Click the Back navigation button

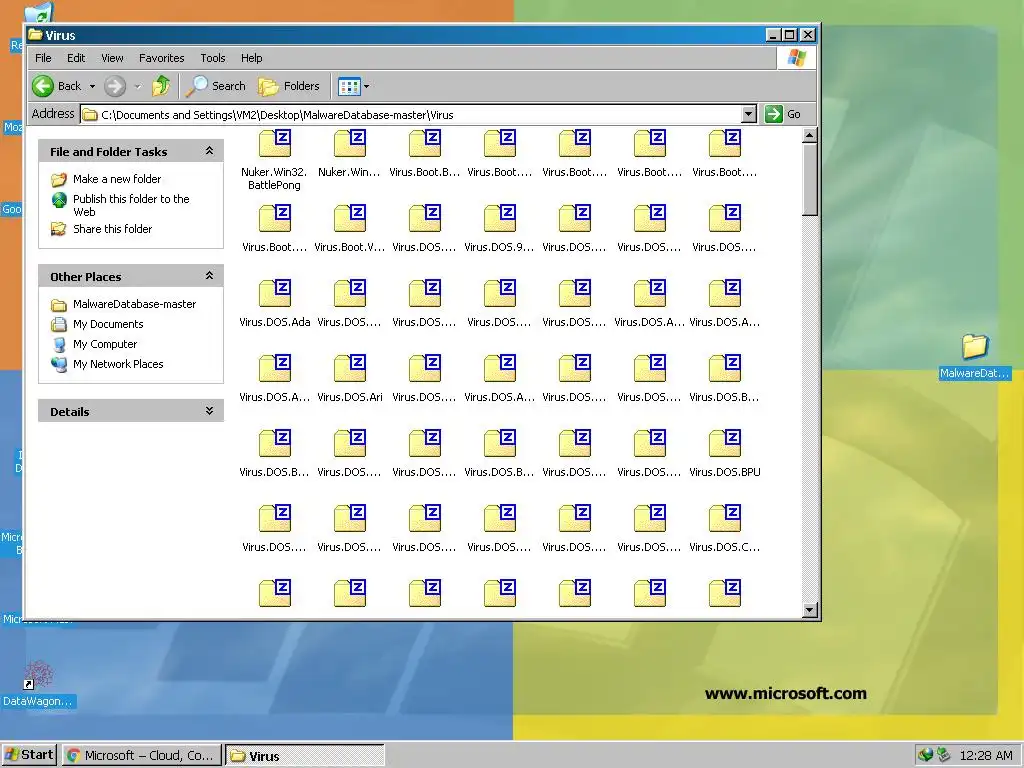[57, 86]
